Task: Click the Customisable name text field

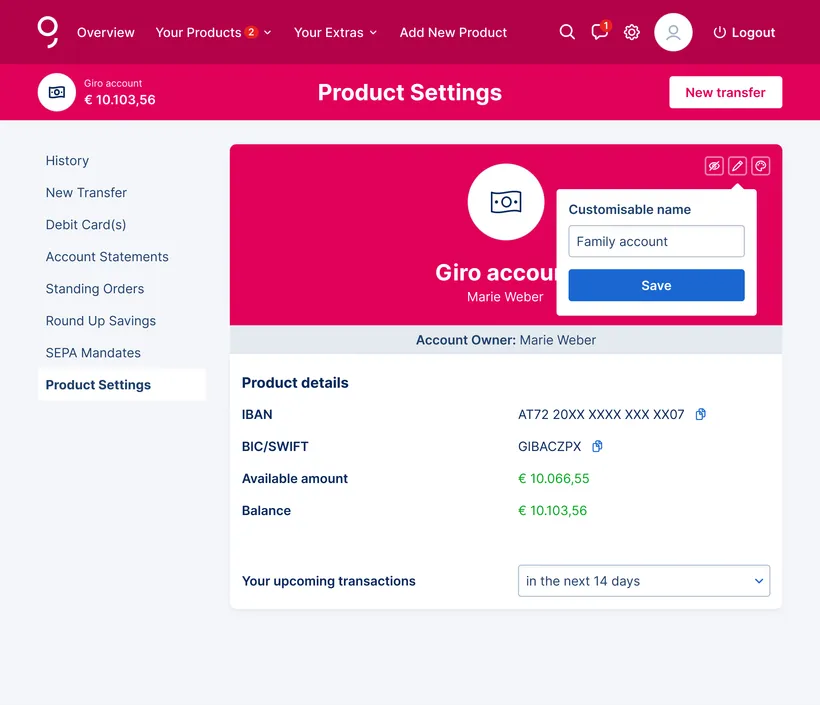Action: point(656,241)
